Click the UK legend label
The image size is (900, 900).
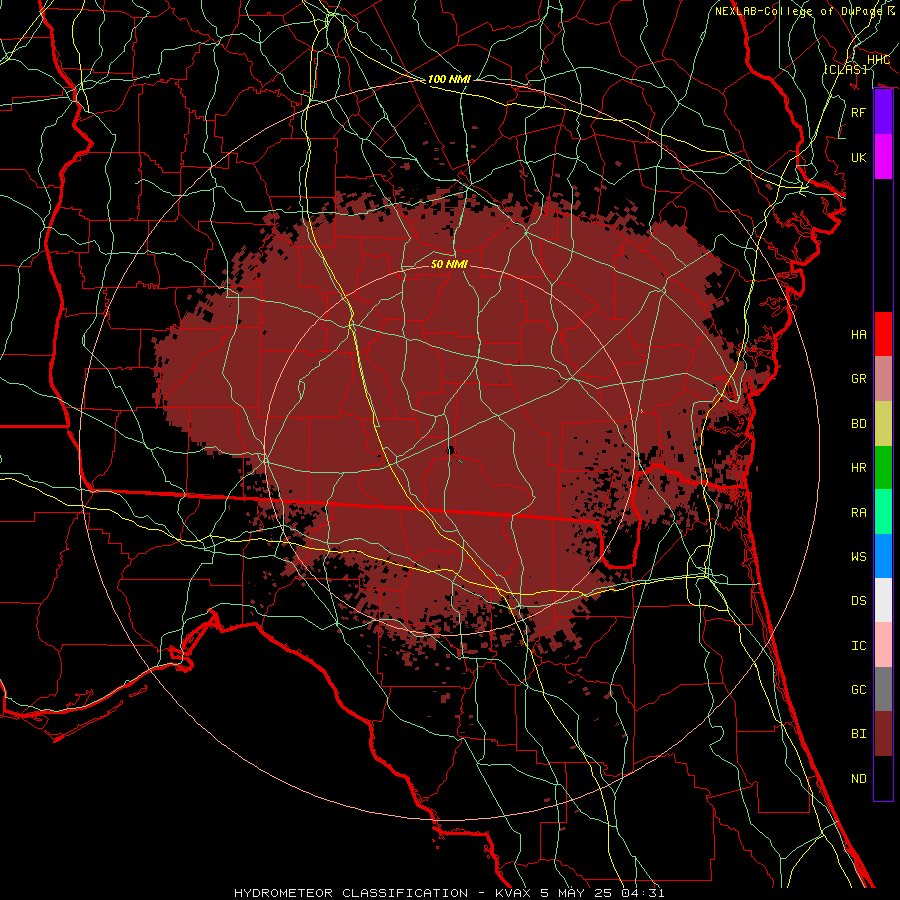[x=859, y=157]
